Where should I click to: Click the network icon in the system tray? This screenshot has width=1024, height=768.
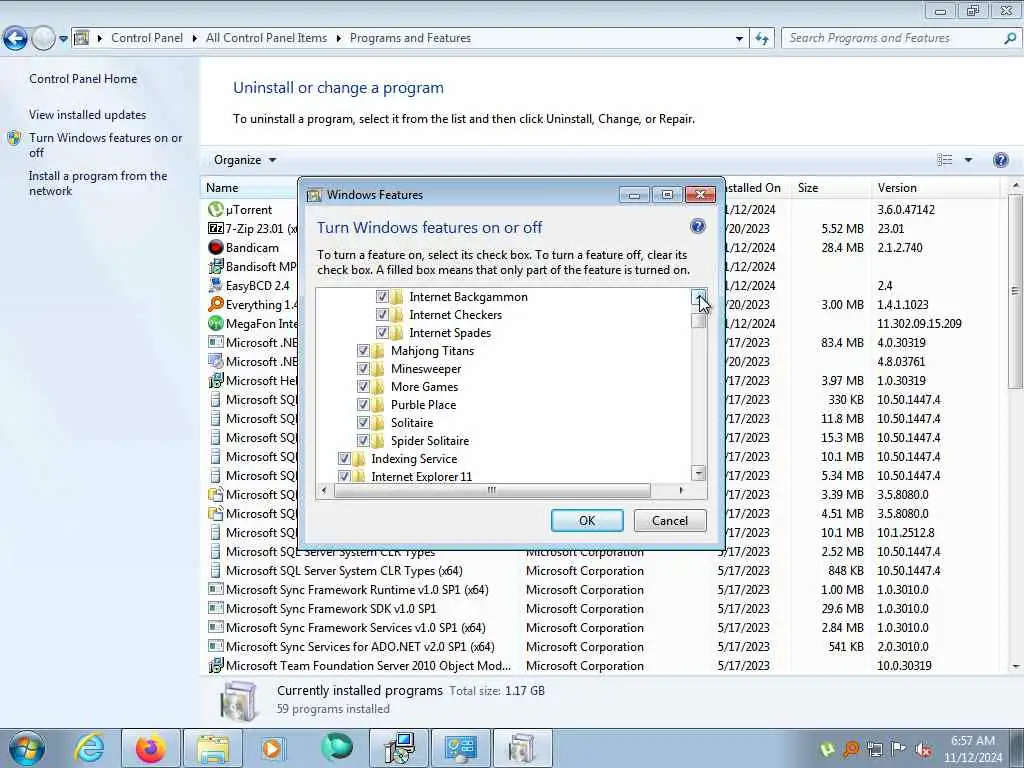click(x=874, y=750)
